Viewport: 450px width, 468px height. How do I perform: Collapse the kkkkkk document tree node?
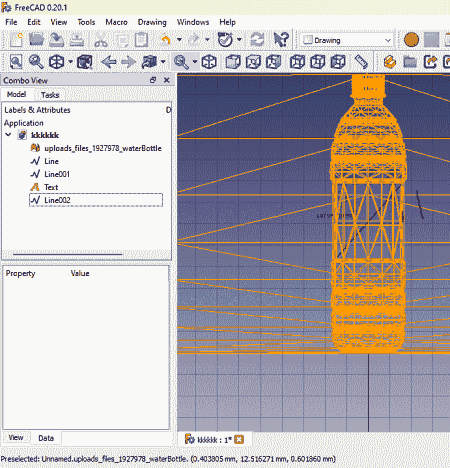pos(9,135)
